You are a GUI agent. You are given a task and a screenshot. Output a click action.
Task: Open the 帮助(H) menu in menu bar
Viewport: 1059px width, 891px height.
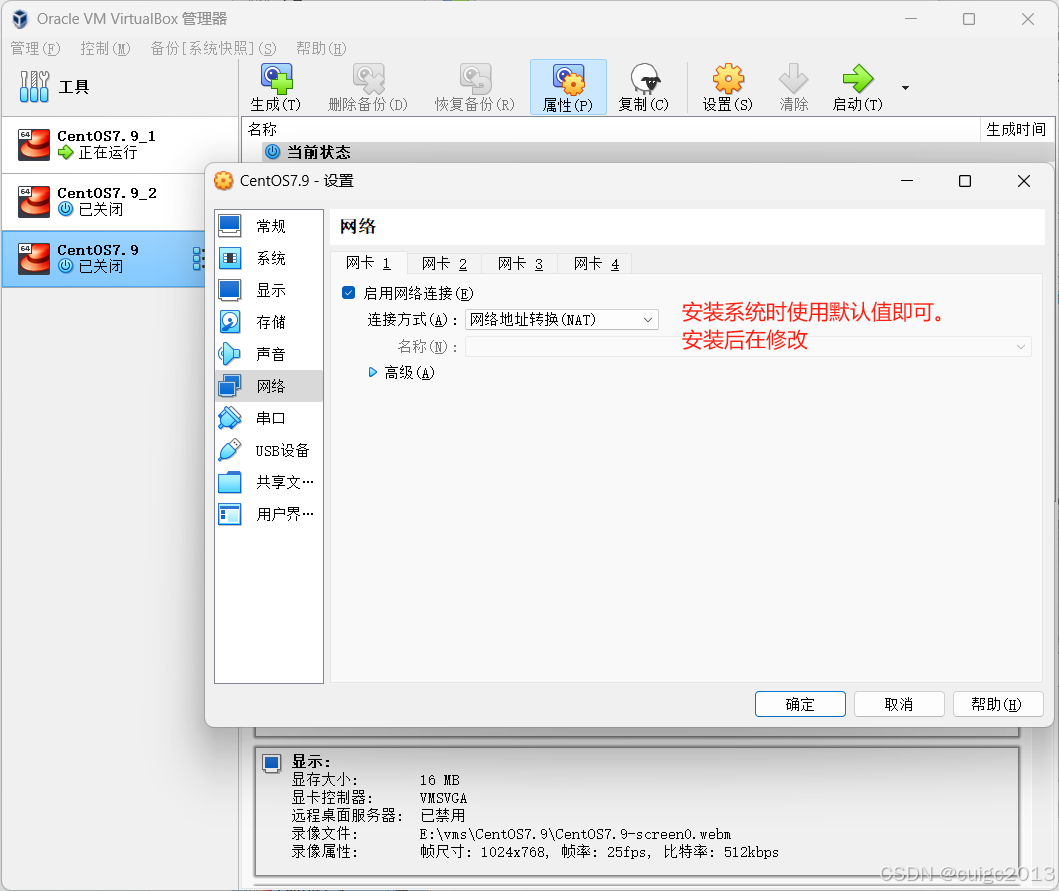[321, 49]
